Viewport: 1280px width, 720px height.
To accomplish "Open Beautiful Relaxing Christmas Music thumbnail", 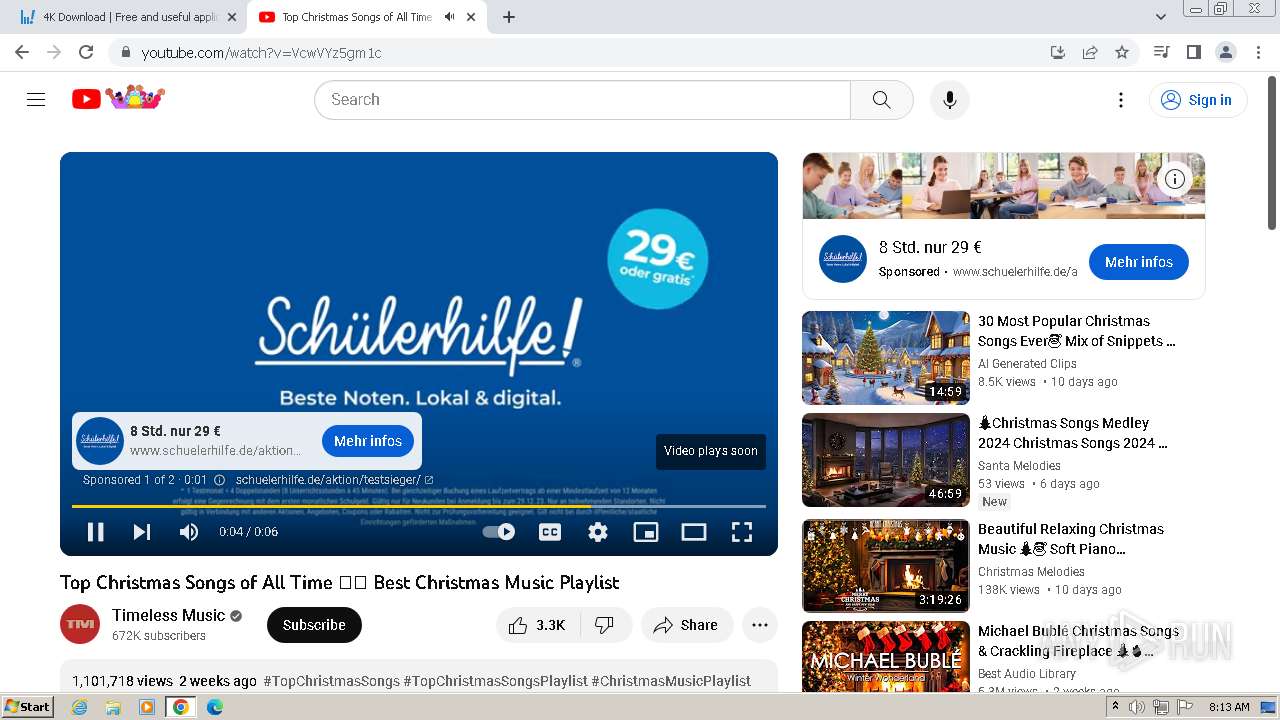I will coord(886,566).
